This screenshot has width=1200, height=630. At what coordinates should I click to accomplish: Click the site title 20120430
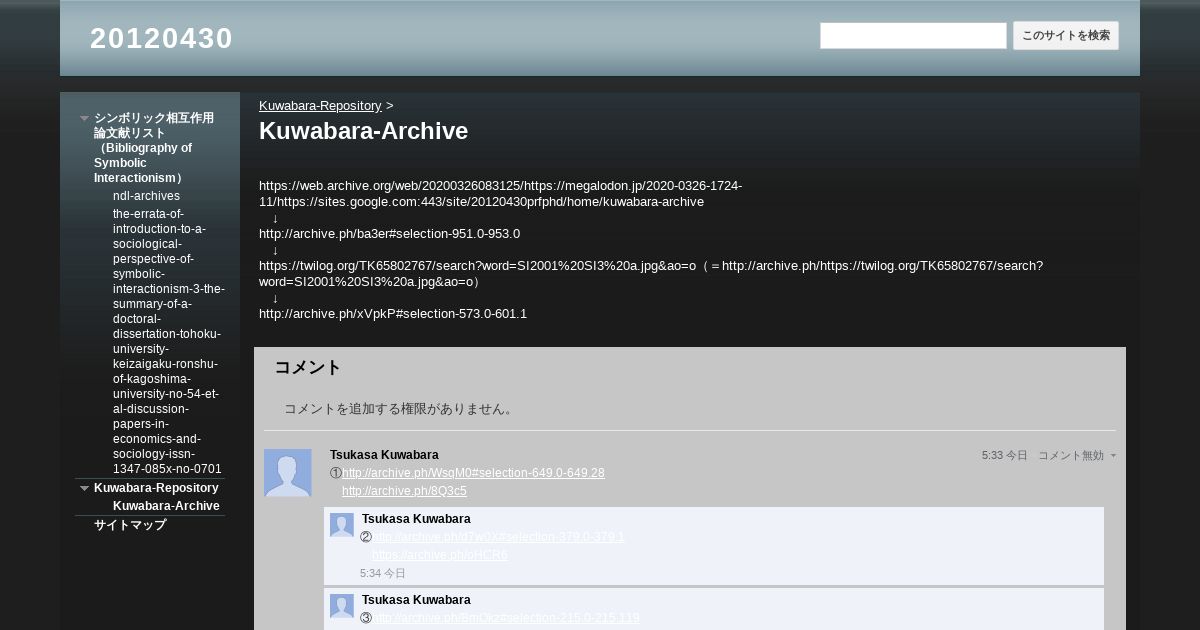point(161,38)
